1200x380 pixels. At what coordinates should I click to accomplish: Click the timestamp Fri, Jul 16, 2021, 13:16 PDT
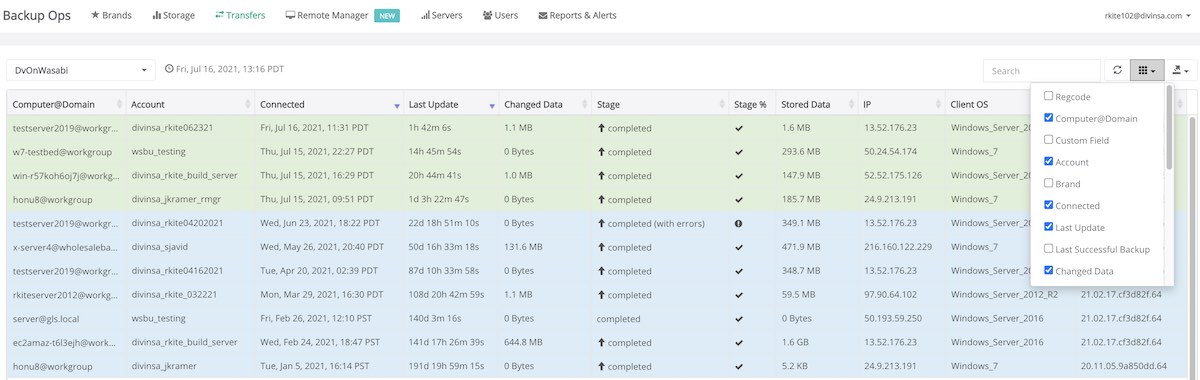(230, 70)
